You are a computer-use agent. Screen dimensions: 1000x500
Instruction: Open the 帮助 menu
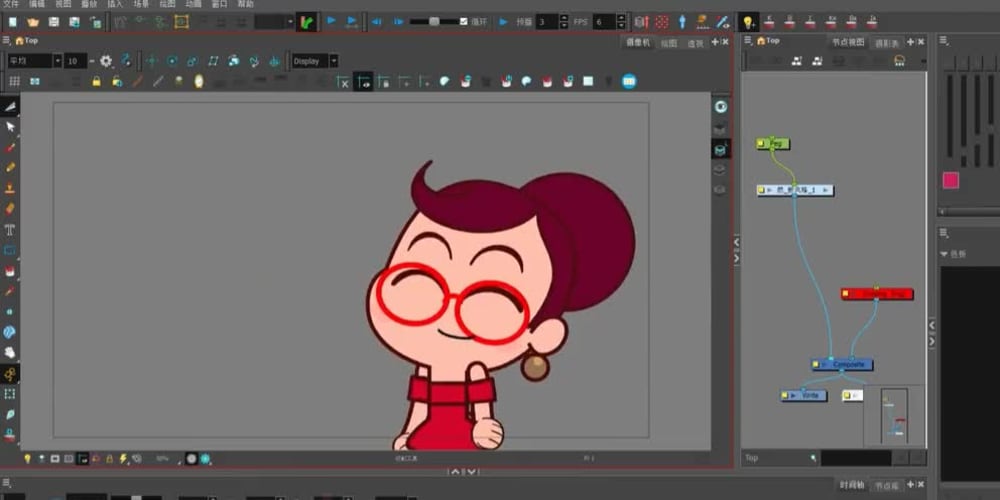(245, 4)
